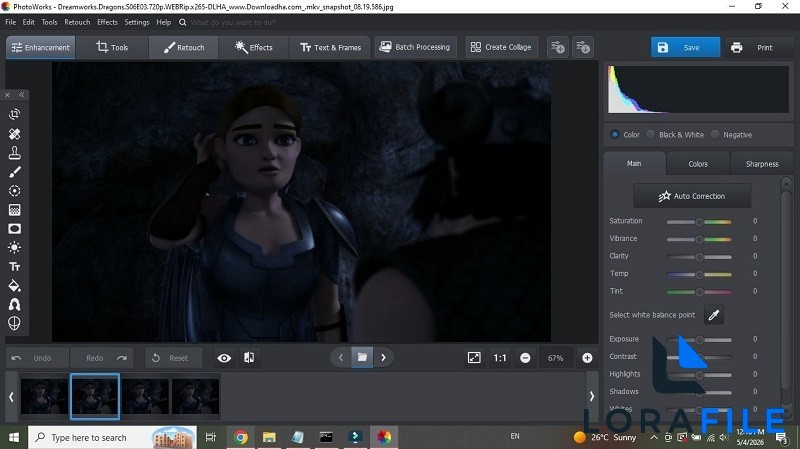
Task: Click the Reset button
Action: 173,358
